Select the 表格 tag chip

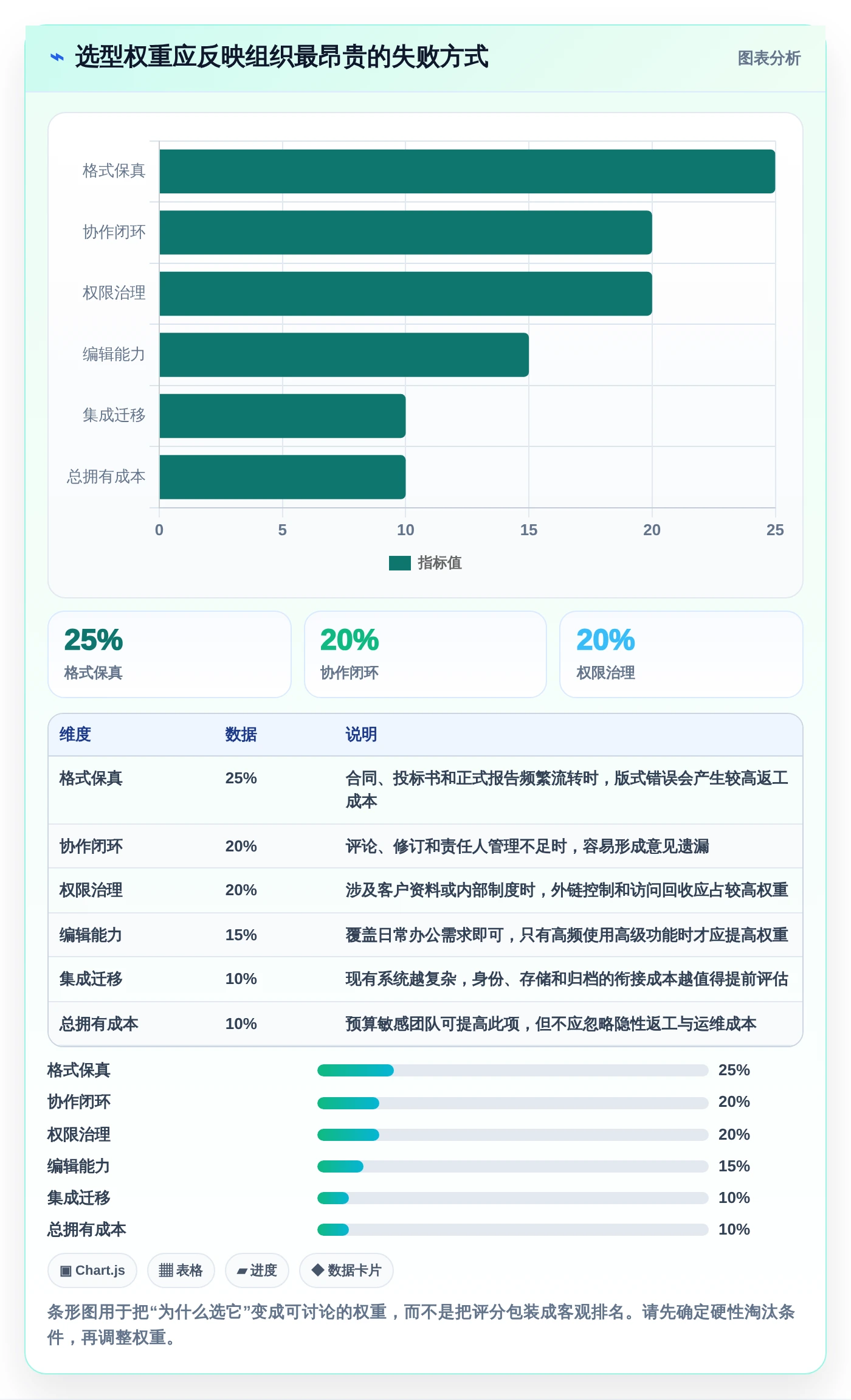[181, 1270]
